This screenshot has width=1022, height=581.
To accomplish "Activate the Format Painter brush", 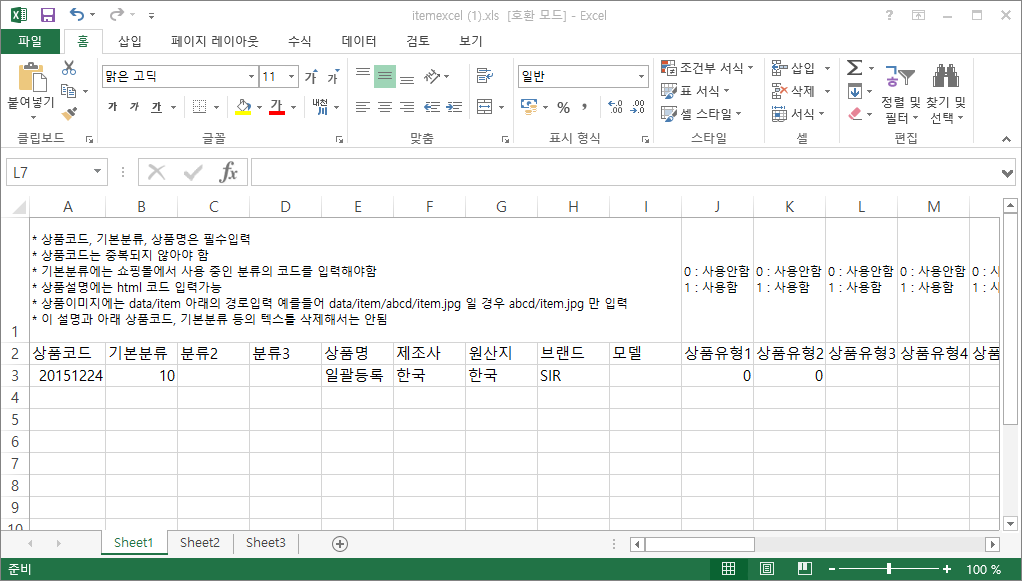I will pos(69,113).
